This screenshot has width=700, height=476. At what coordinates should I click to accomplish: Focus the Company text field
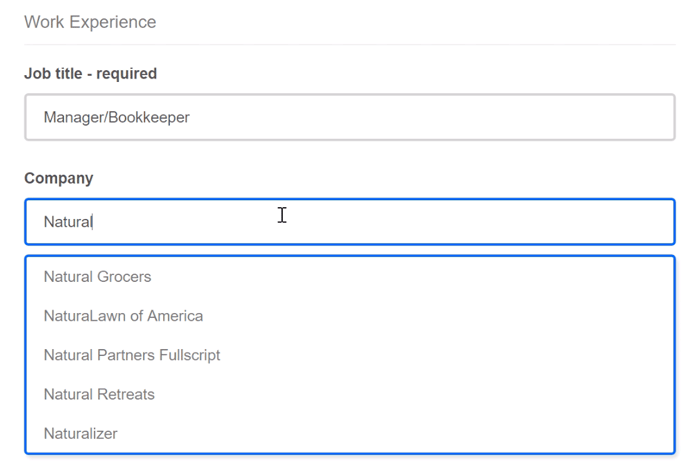point(349,222)
